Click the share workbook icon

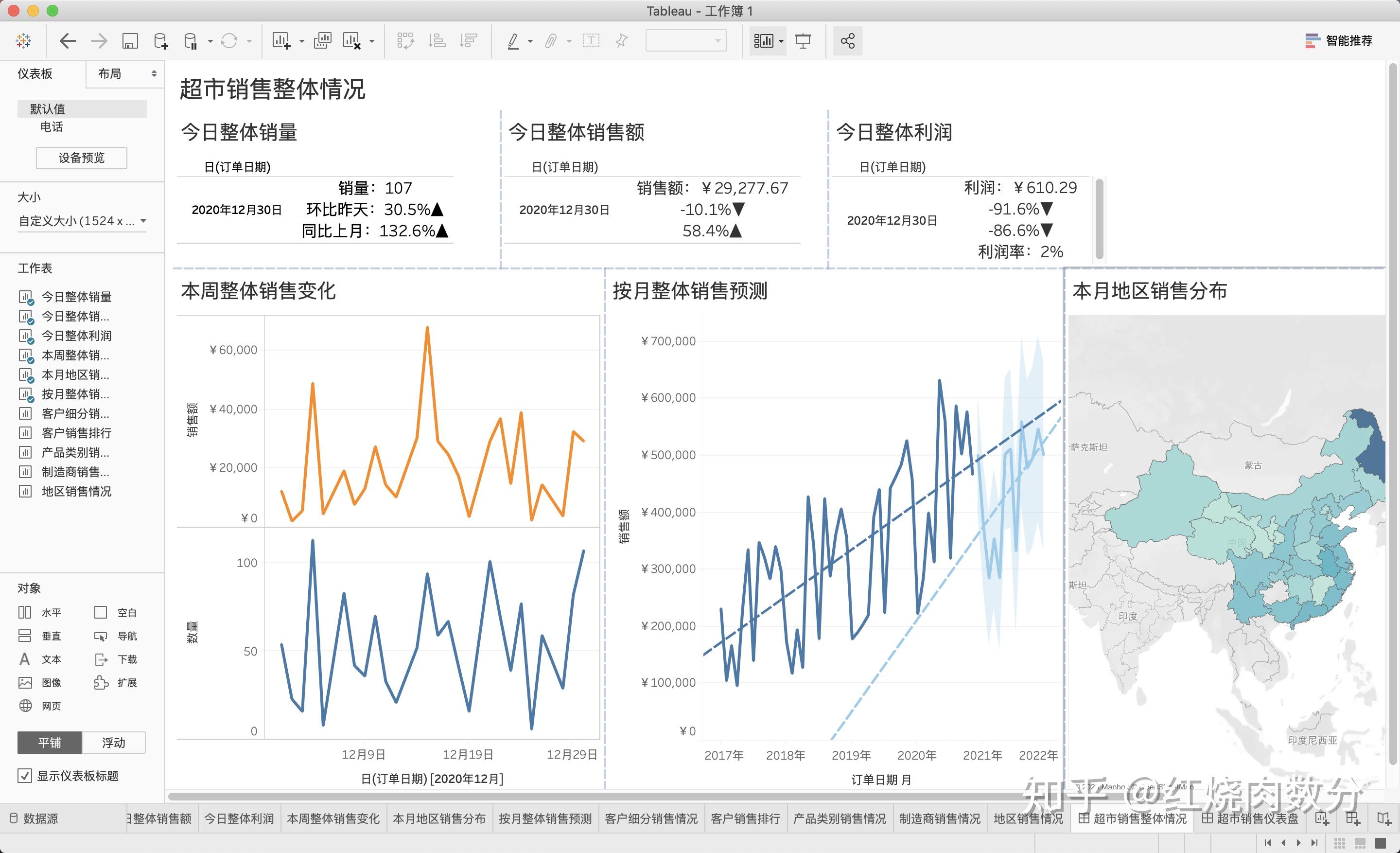click(x=847, y=41)
